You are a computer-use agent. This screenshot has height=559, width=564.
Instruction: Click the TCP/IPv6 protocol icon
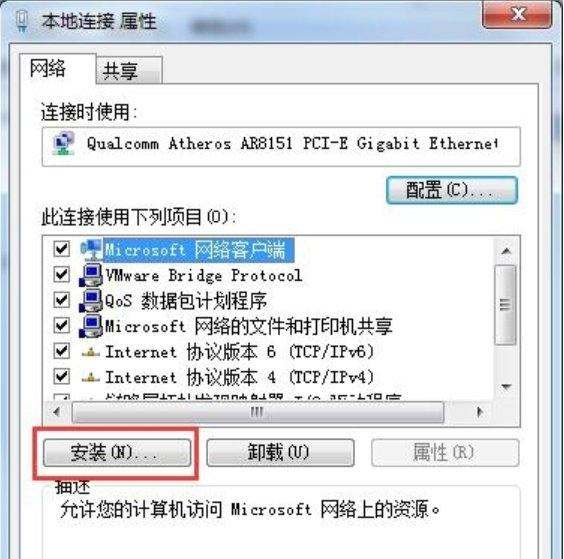[x=91, y=352]
